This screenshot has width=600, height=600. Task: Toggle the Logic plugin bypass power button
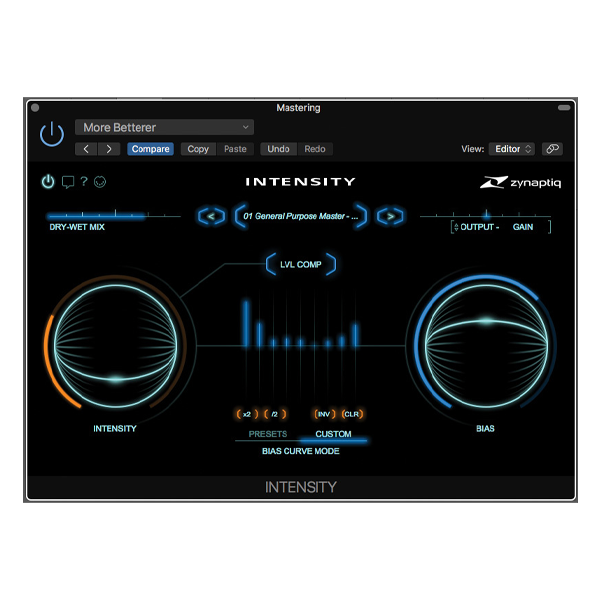[52, 134]
